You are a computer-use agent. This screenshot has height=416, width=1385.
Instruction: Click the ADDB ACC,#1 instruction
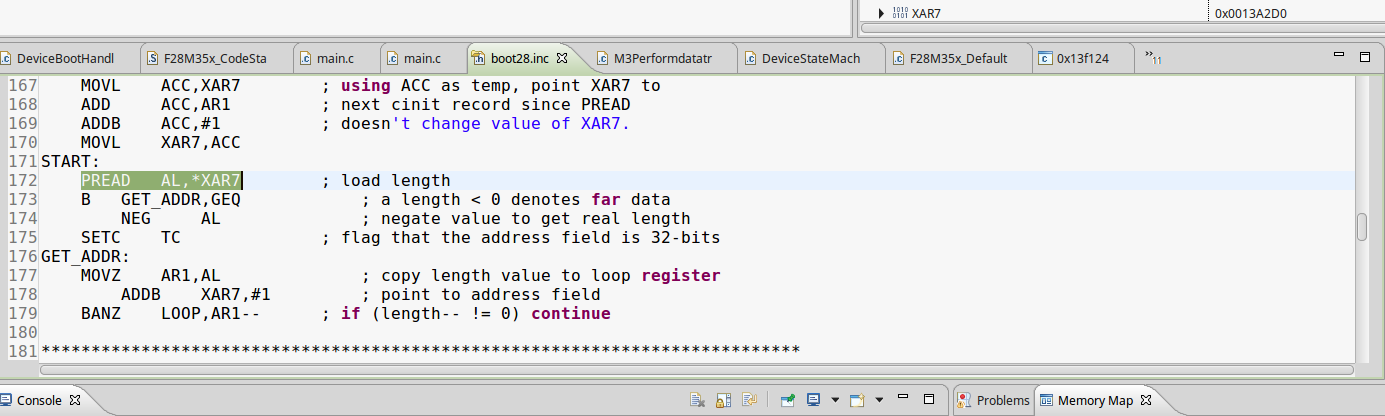151,124
